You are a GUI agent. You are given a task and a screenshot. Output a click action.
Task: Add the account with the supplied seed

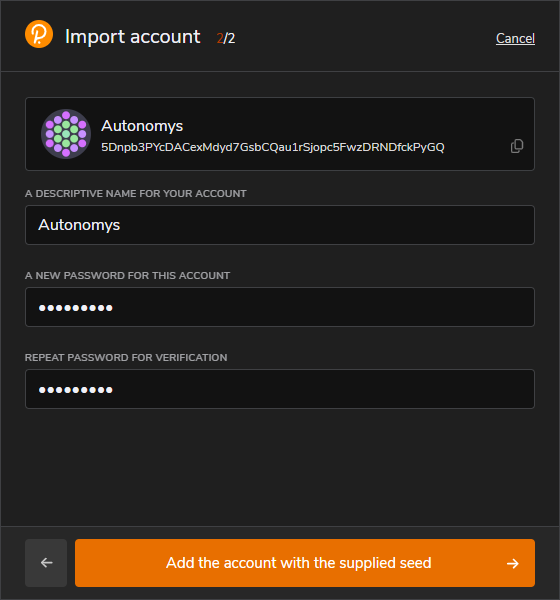tap(305, 563)
